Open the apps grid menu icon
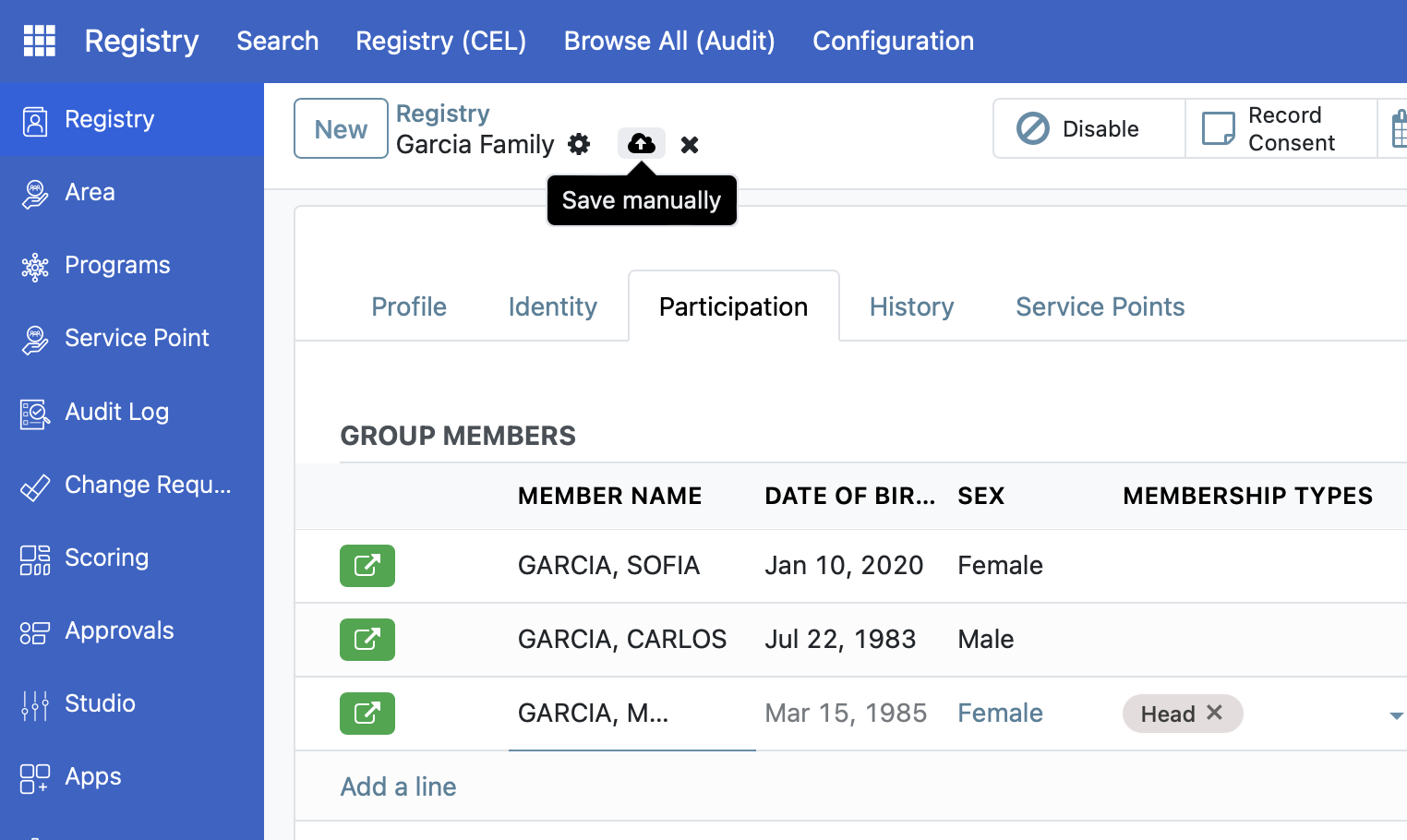The height and width of the screenshot is (840, 1407). click(x=39, y=41)
